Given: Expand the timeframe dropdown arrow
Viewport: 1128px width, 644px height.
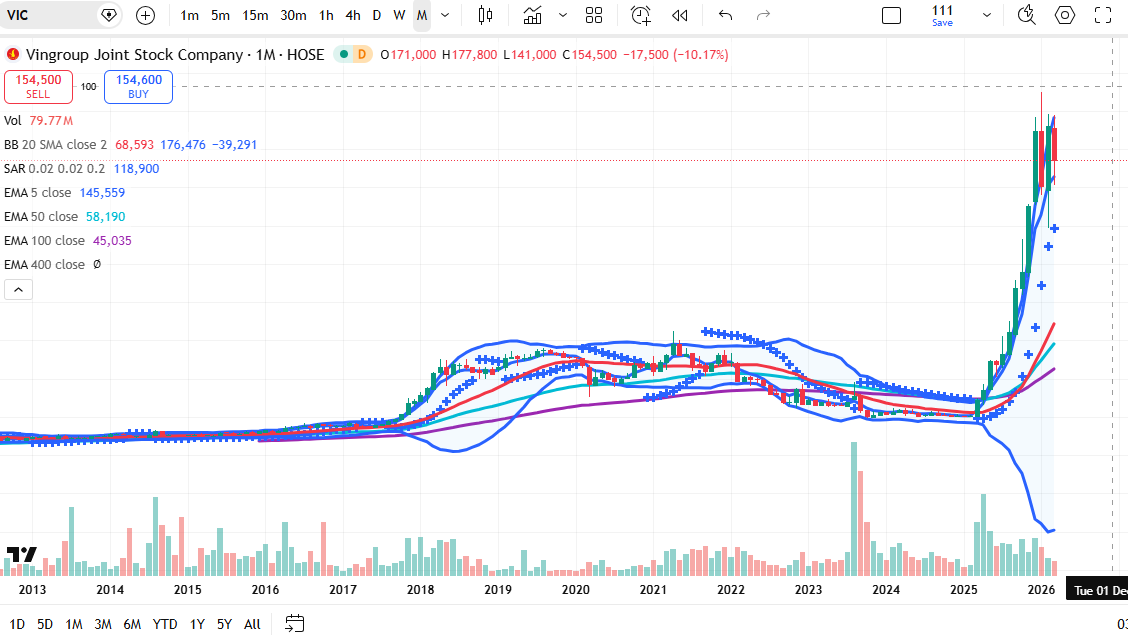Looking at the screenshot, I should [x=445, y=15].
